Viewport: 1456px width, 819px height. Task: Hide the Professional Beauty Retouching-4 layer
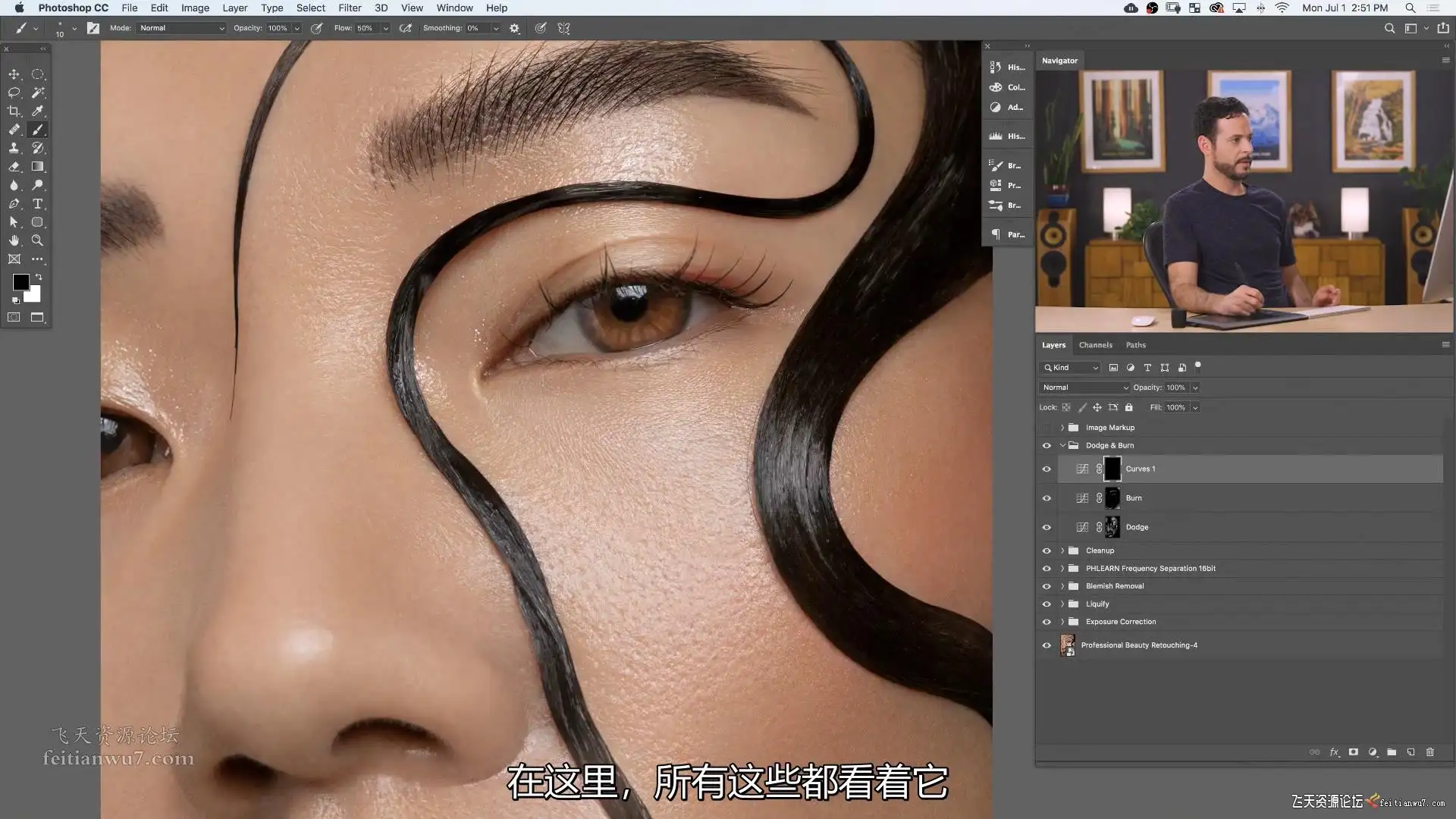tap(1046, 645)
